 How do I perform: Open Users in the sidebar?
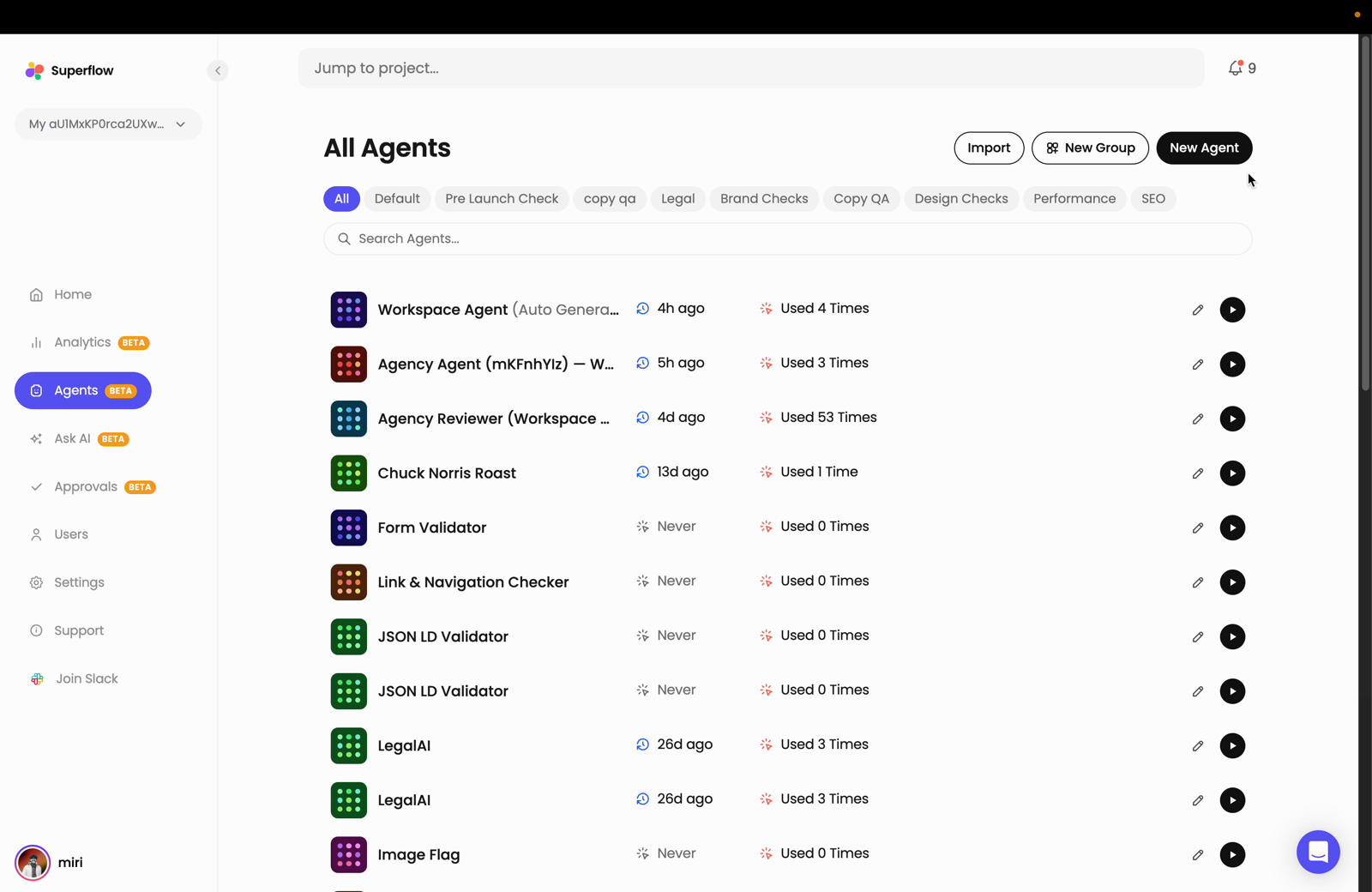pyautogui.click(x=59, y=534)
